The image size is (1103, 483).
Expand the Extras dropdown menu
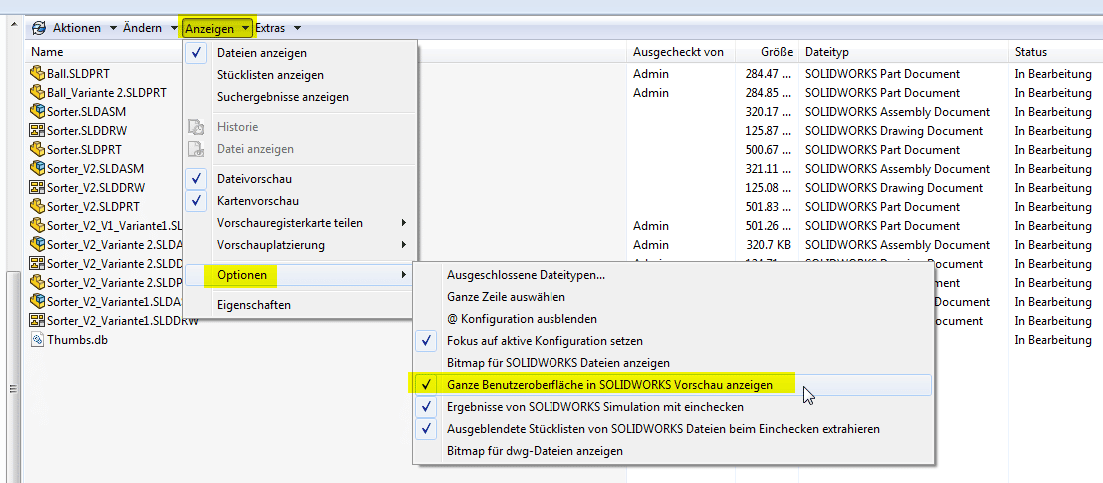point(277,28)
